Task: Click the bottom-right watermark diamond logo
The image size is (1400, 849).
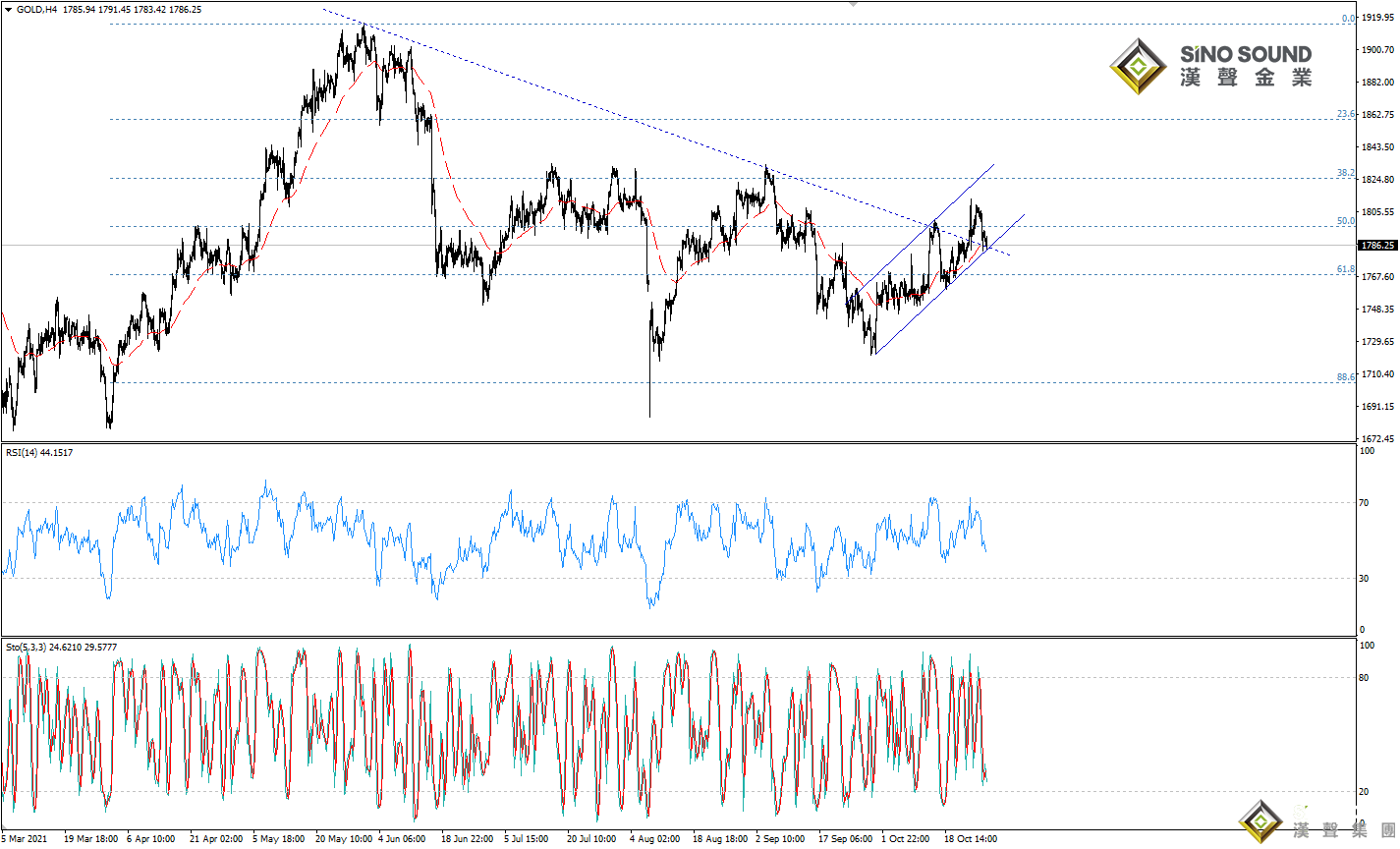Action: click(1260, 821)
